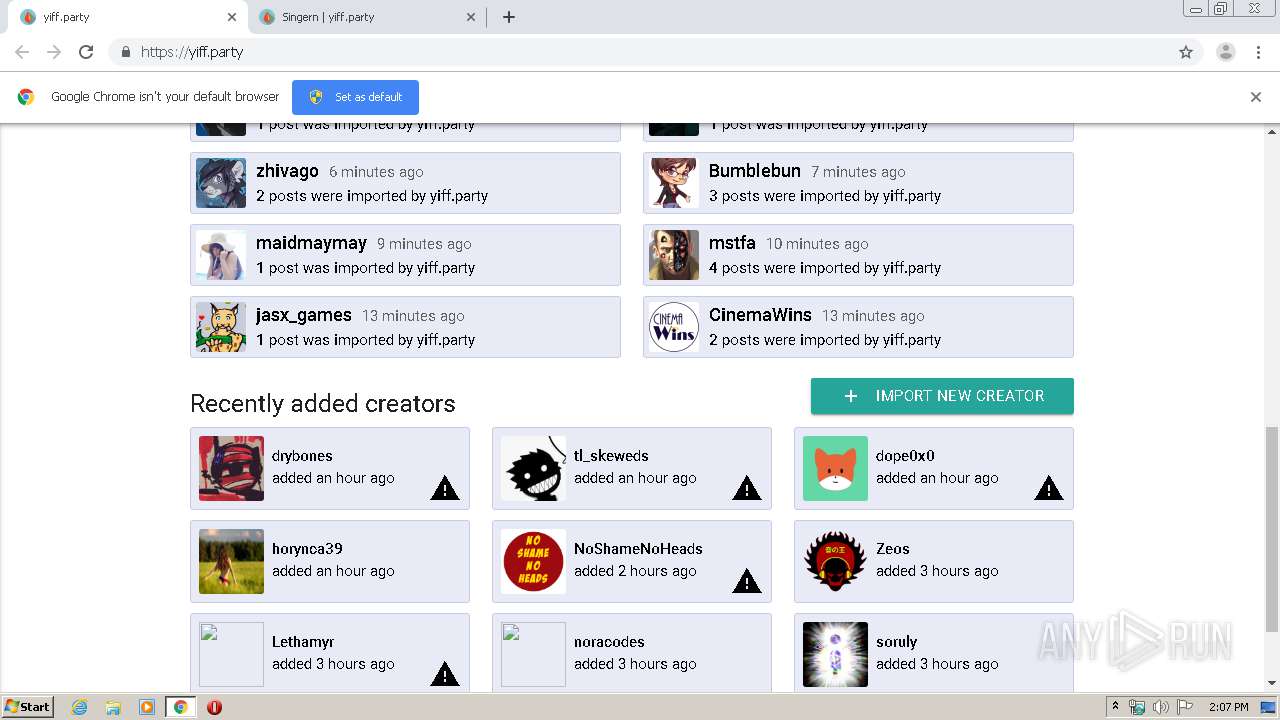Reload the current page
The image size is (1280, 720).
pyautogui.click(x=86, y=52)
